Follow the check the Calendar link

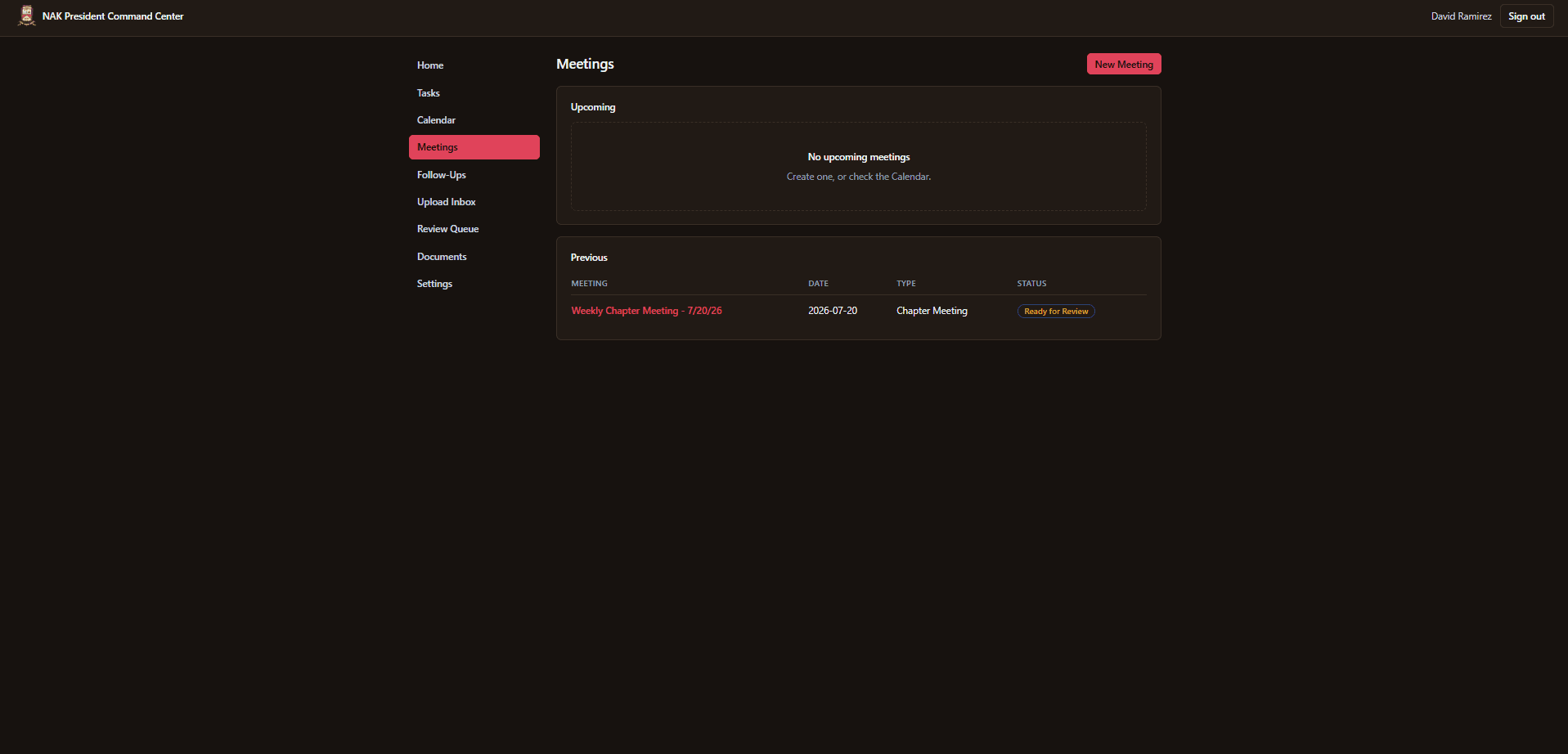(888, 177)
